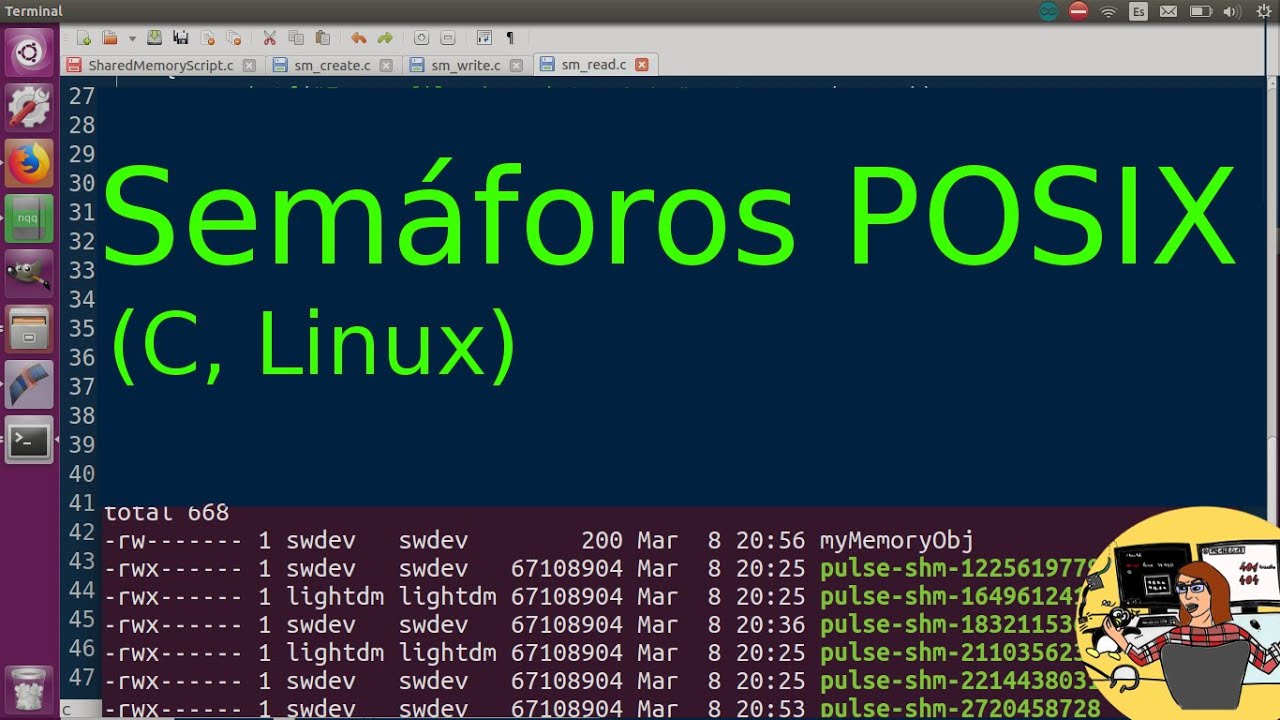Open the power gear session menu

(x=1262, y=11)
